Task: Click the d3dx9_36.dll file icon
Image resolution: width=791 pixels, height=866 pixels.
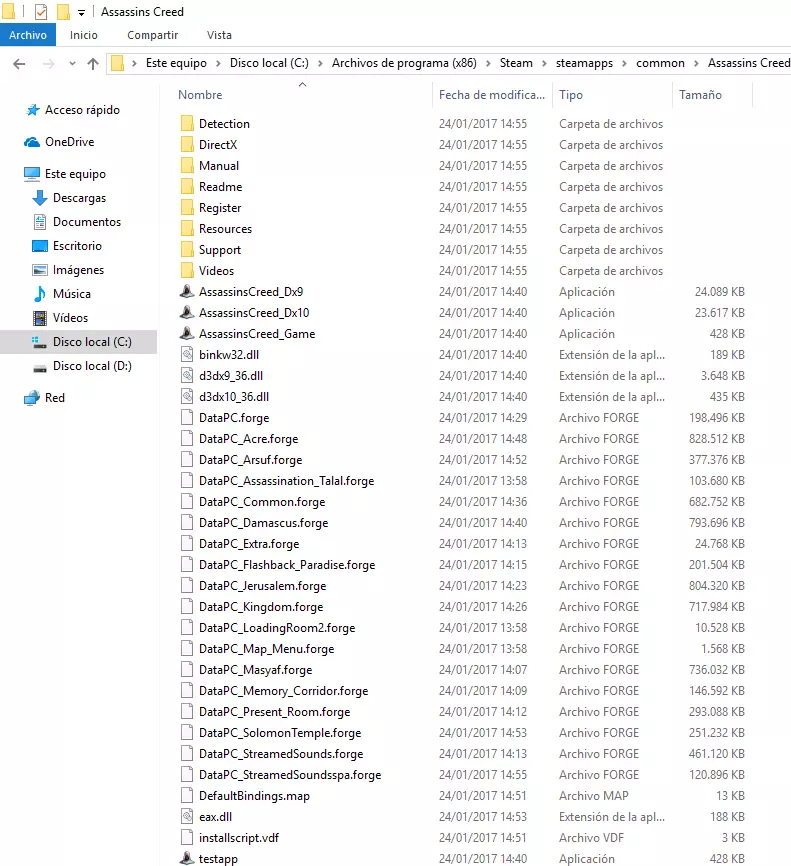Action: click(187, 375)
